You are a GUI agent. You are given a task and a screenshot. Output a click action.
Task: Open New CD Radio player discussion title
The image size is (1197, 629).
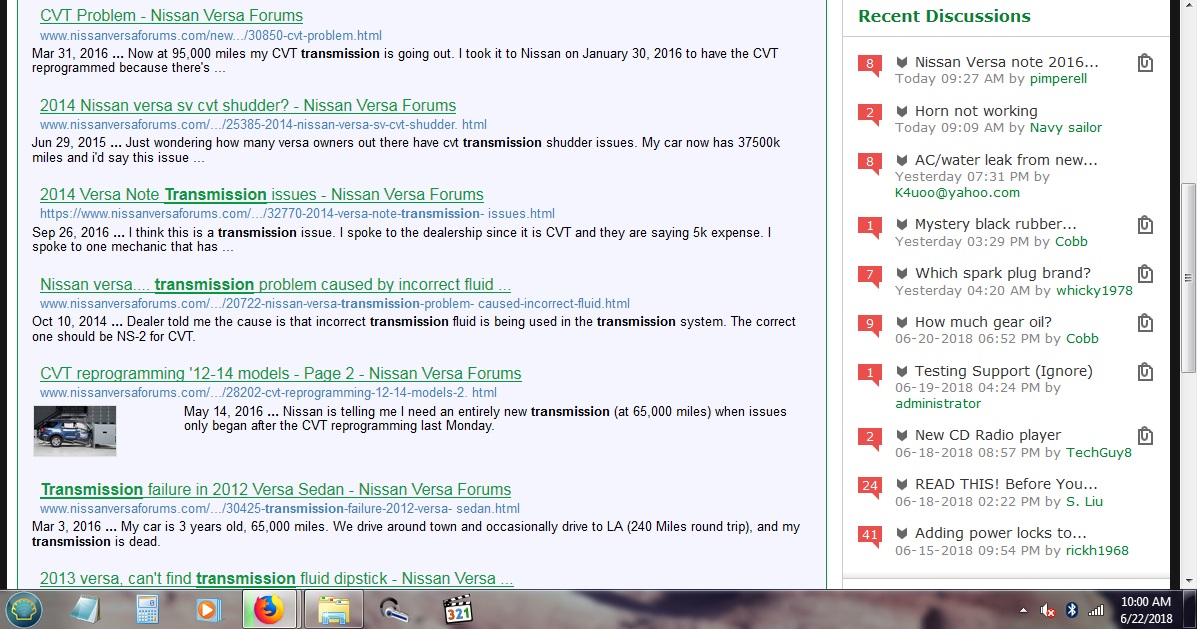click(x=988, y=434)
